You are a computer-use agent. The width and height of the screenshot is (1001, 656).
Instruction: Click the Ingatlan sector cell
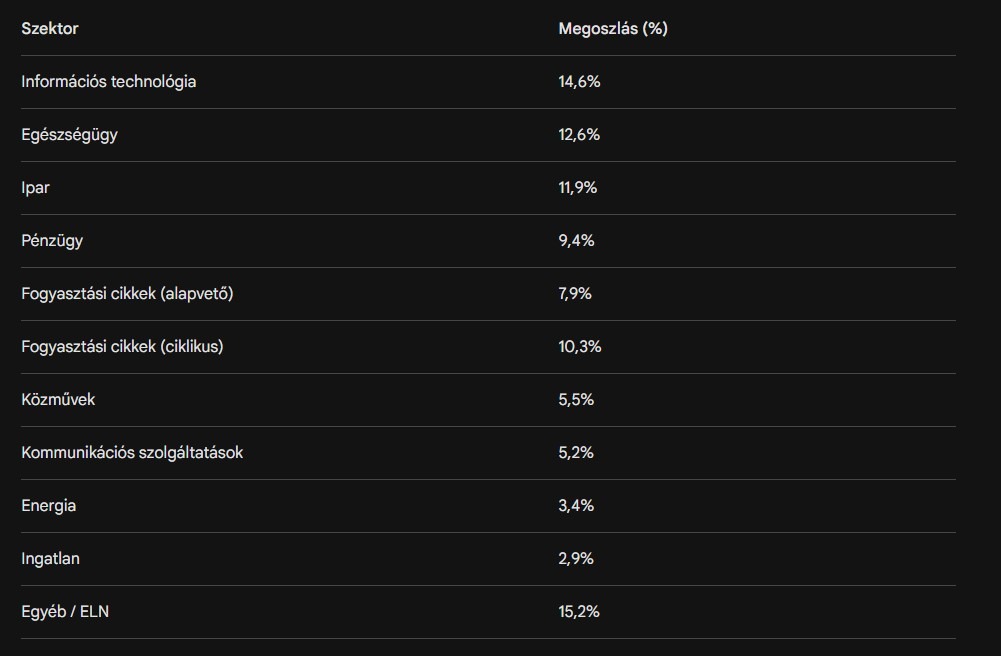50,559
